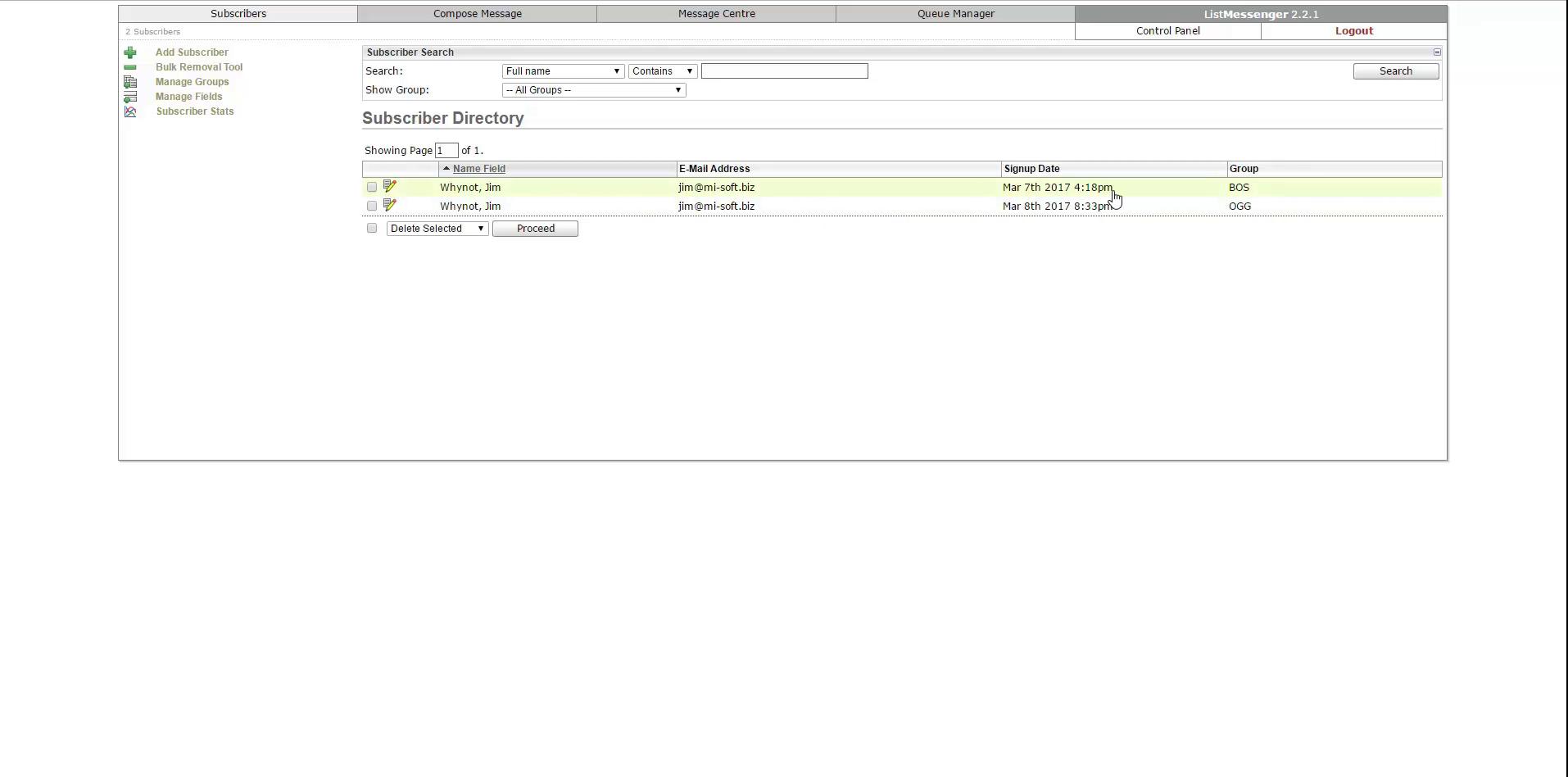The image size is (1568, 777).
Task: Open the Contains condition dropdown
Action: (x=663, y=71)
